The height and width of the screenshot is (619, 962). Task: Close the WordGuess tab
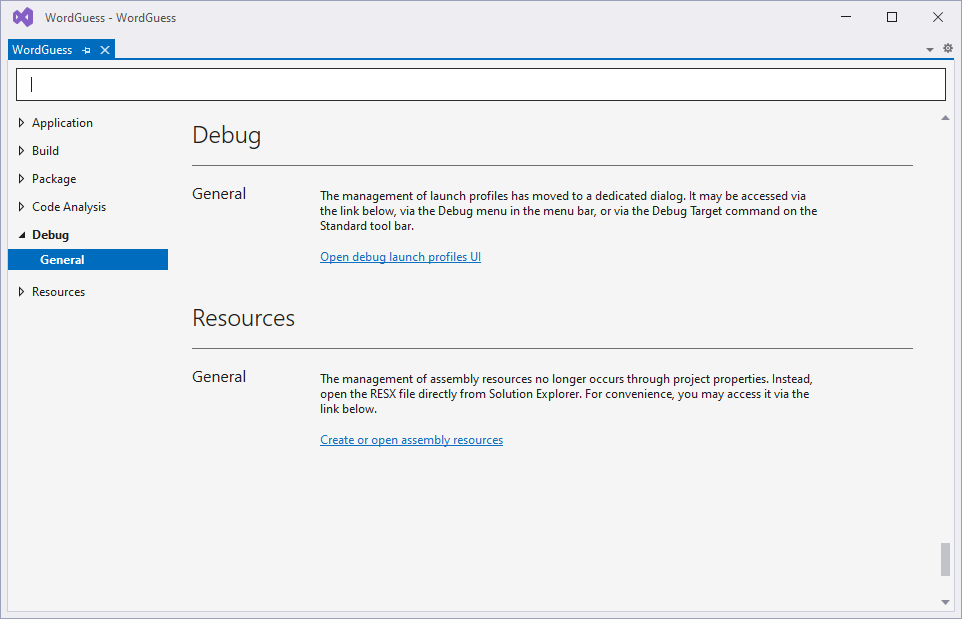pyautogui.click(x=105, y=50)
